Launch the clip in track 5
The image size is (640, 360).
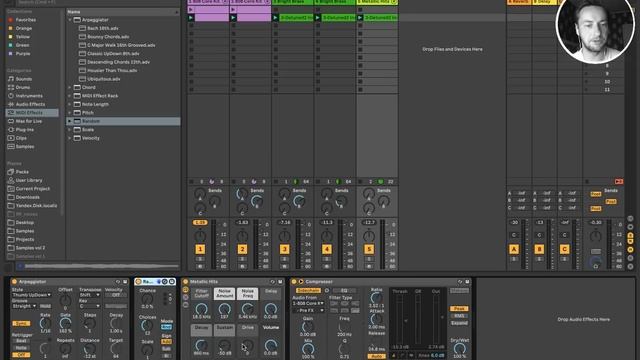360,18
